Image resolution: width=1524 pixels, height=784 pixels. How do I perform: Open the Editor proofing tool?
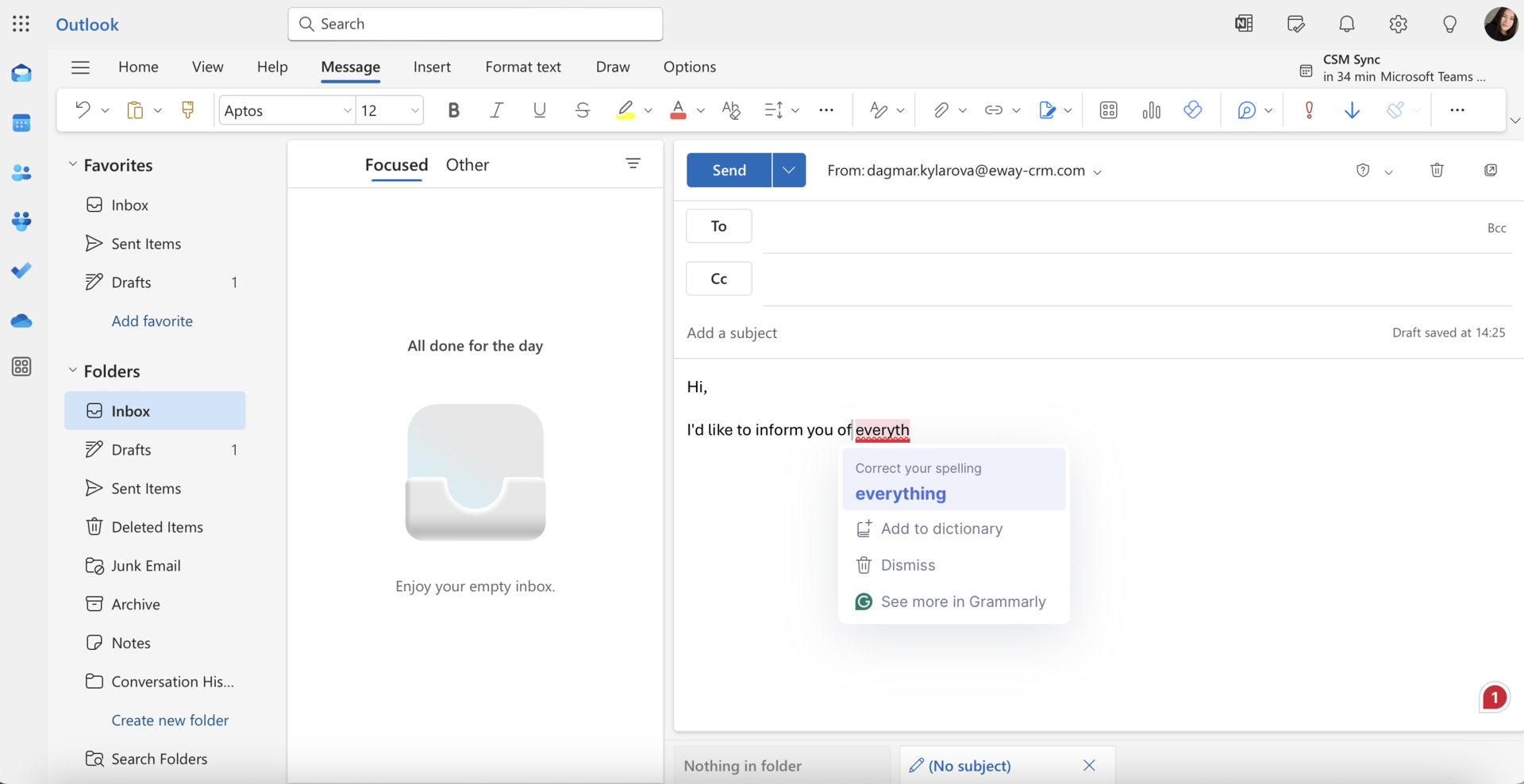click(x=879, y=110)
